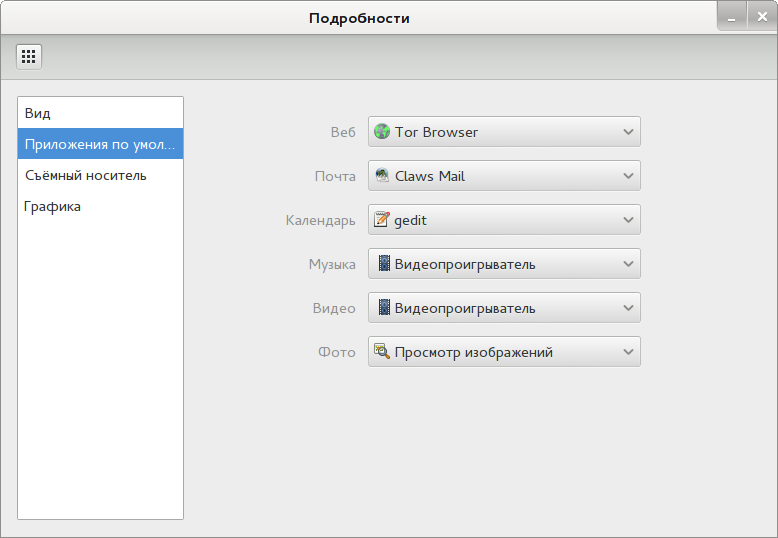Image resolution: width=778 pixels, height=538 pixels.
Task: Click the Claws Mail app icon
Action: pyautogui.click(x=382, y=176)
